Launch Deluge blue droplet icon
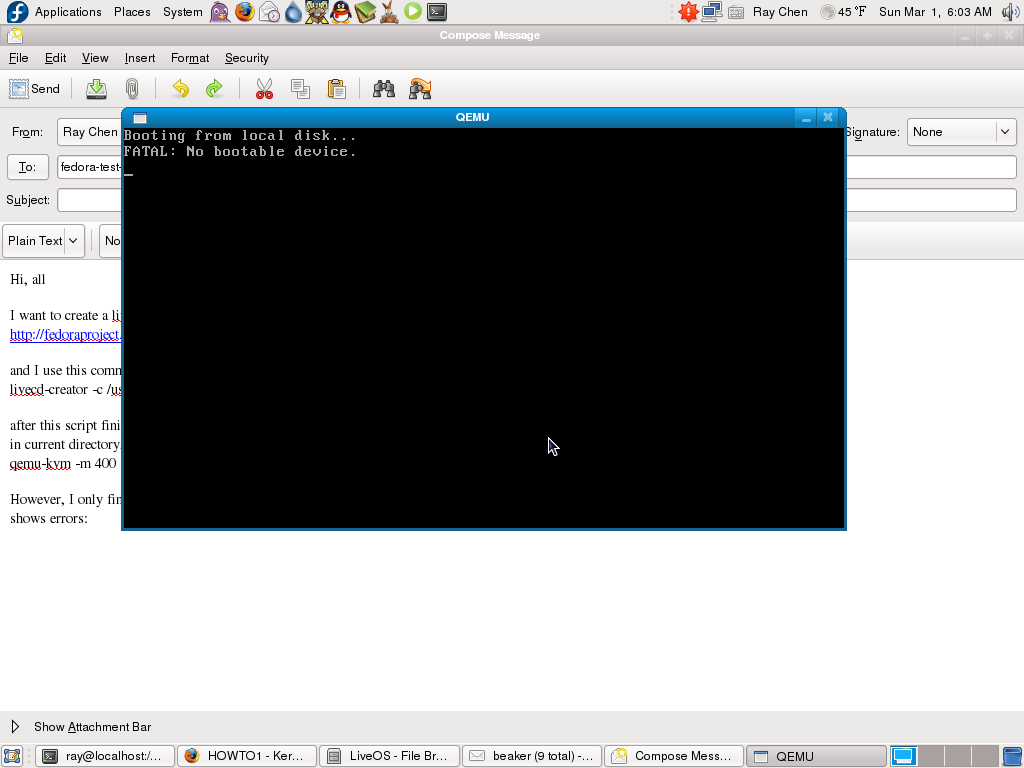Screen dimensions: 1024x768 [x=293, y=12]
